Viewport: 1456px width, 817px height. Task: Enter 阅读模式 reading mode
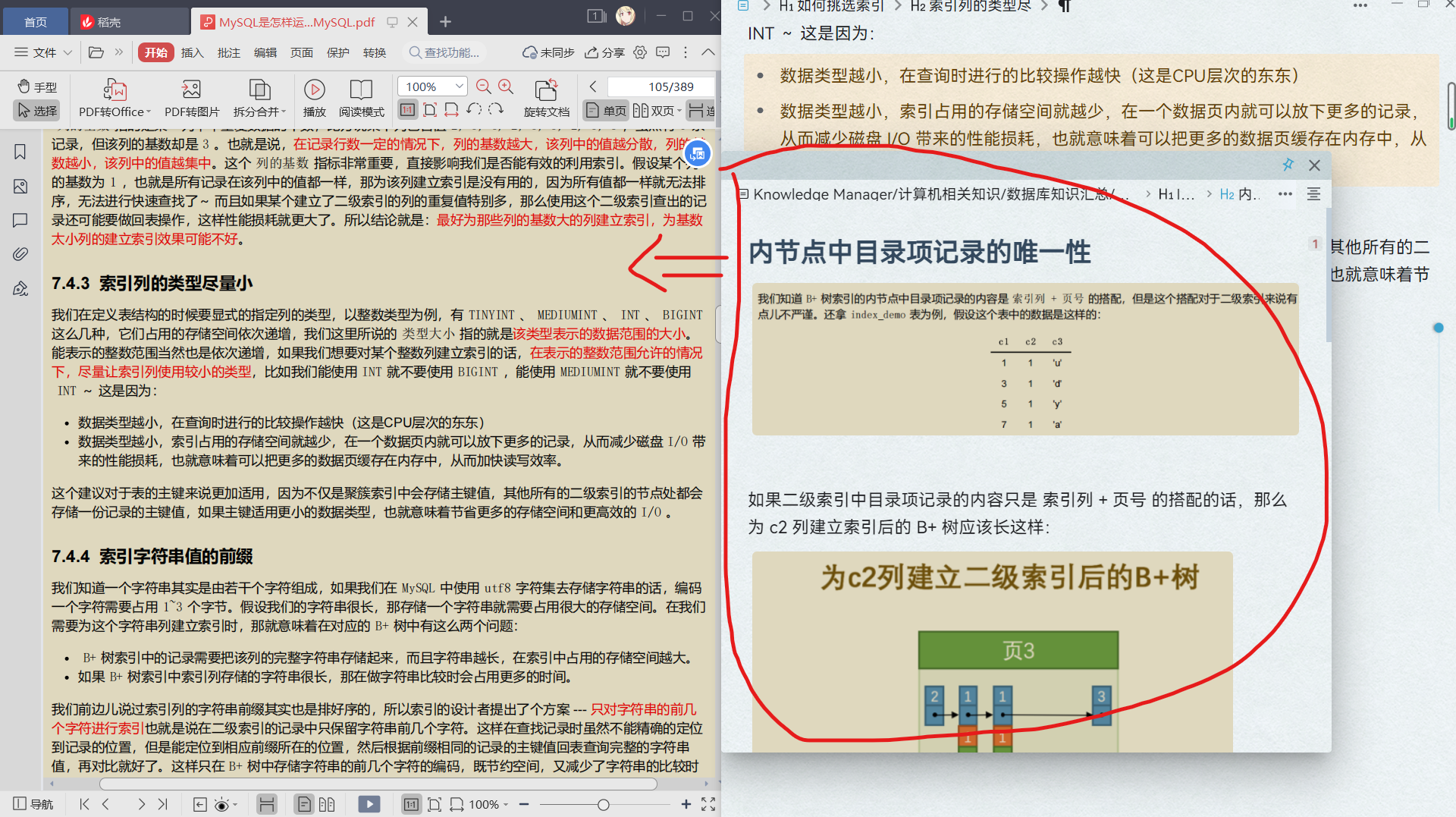[359, 97]
